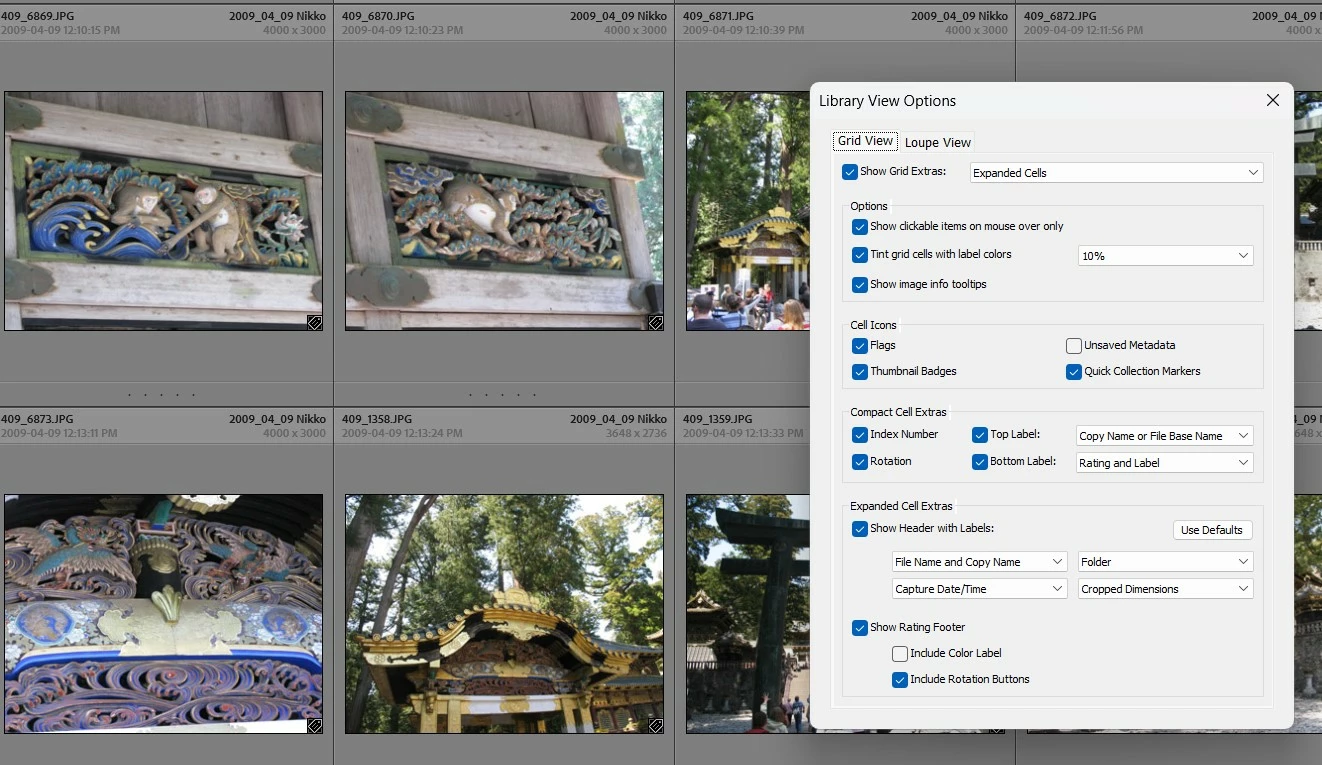Viewport: 1322px width, 765px height.
Task: Uncheck Quick Collection Markers
Action: (1074, 372)
